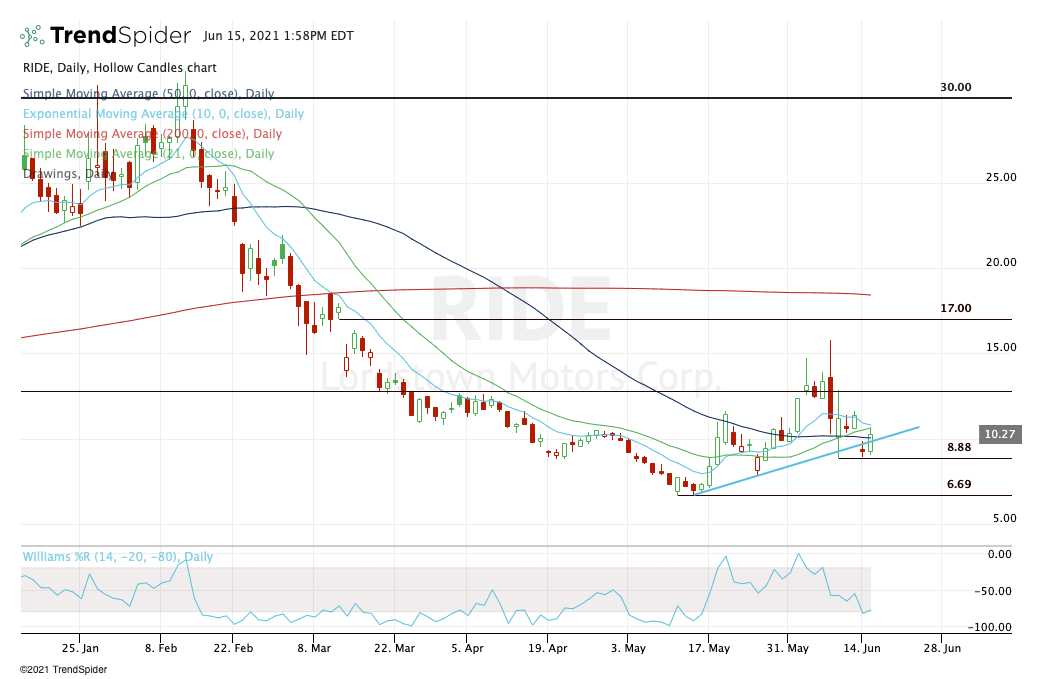
Task: Click the -100.00 Williams %R axis label
Action: pos(992,627)
